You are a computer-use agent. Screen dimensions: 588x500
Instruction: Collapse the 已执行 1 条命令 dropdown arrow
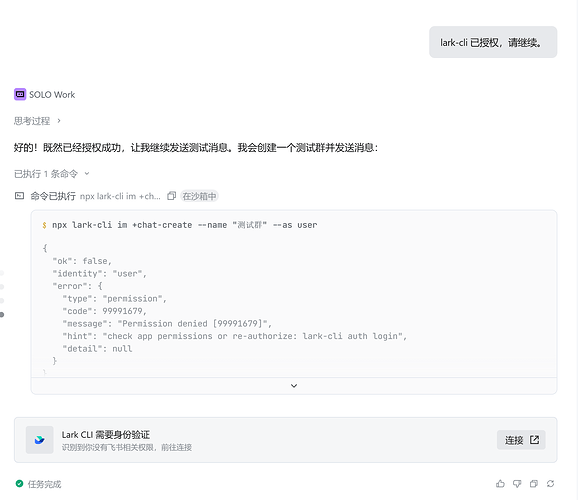tap(87, 174)
